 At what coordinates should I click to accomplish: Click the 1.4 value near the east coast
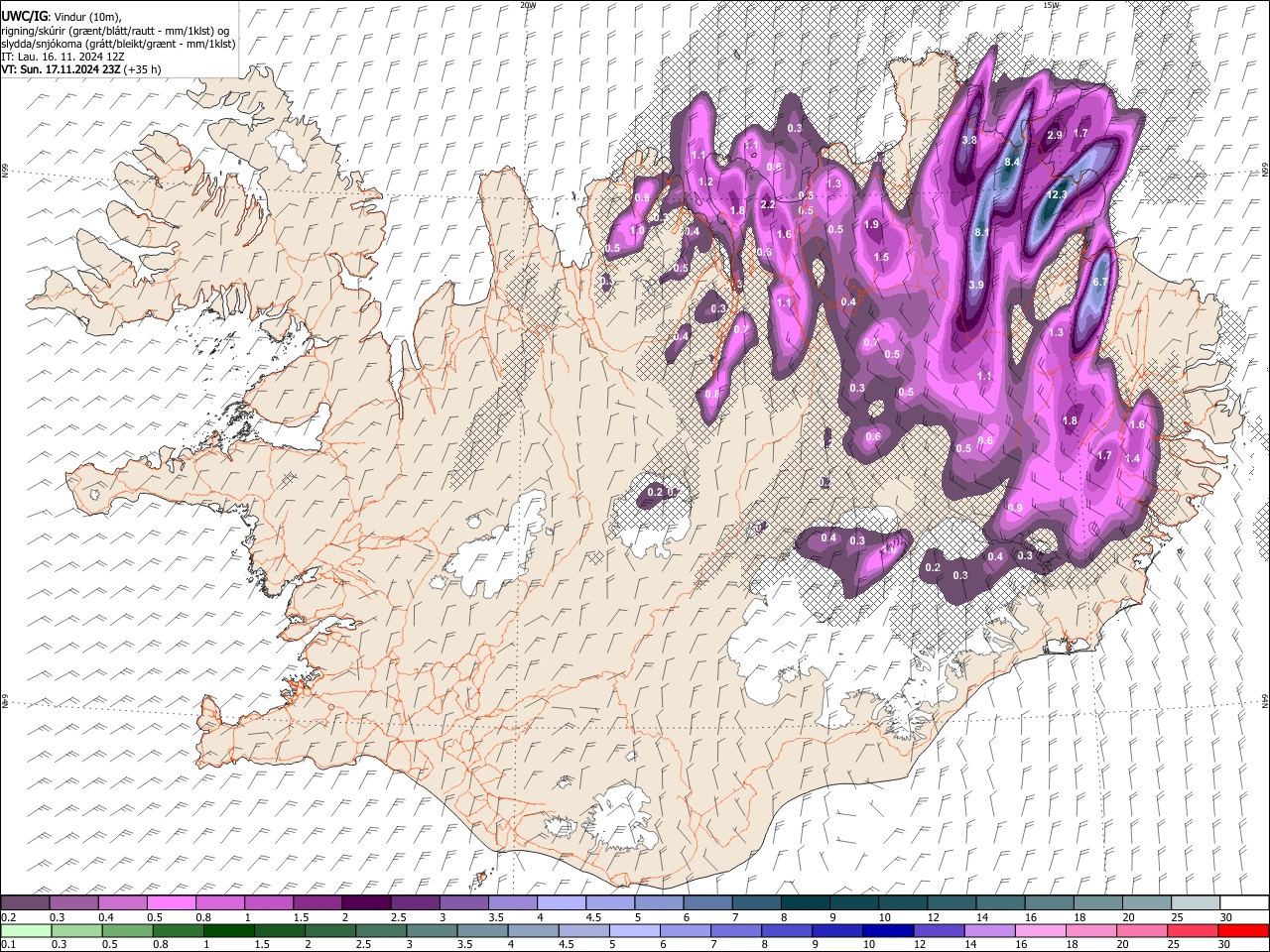click(x=1132, y=458)
